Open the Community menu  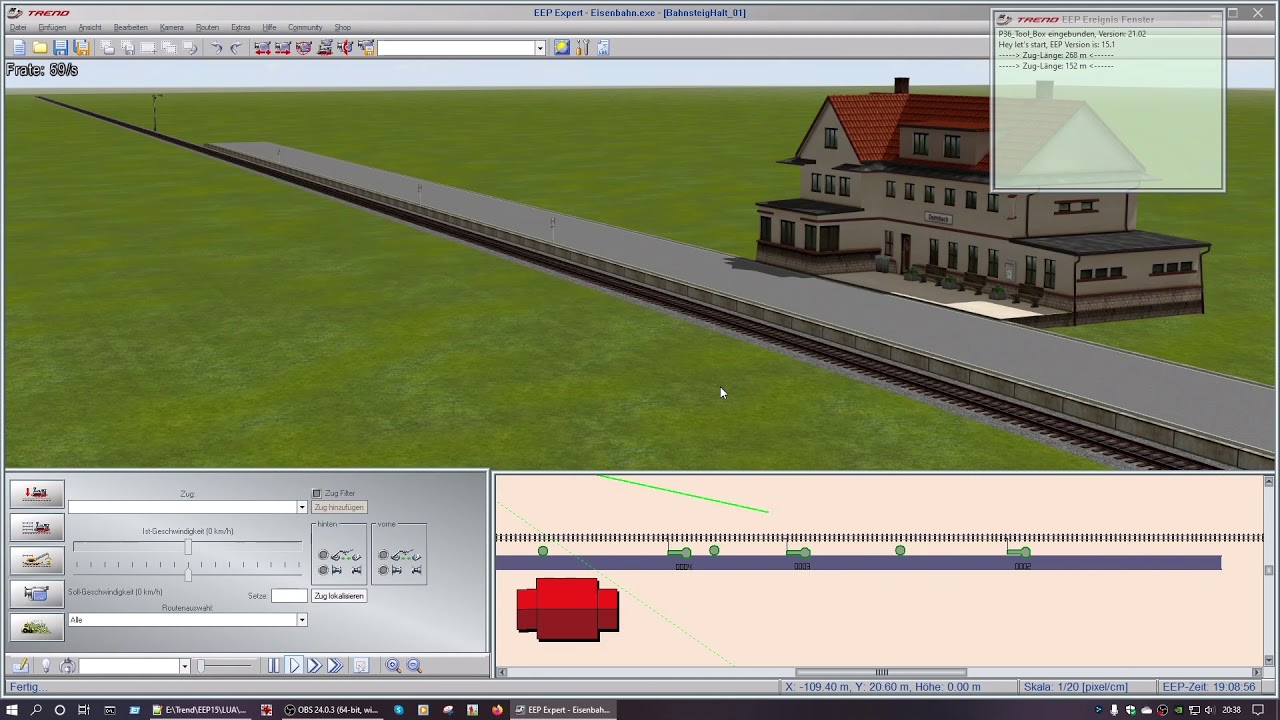click(305, 27)
